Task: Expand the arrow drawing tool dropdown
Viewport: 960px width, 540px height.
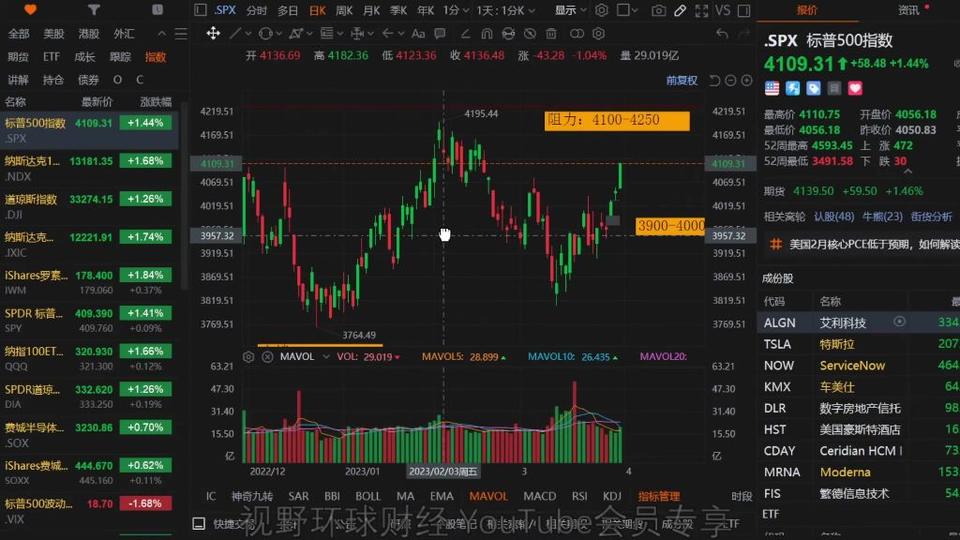Action: click(x=401, y=34)
